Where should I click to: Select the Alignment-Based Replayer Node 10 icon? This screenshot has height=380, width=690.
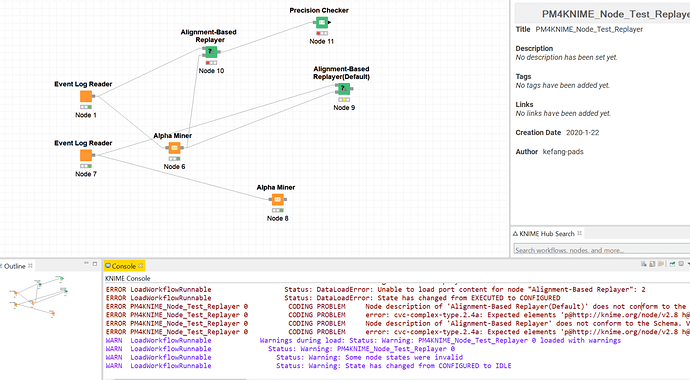[x=211, y=52]
